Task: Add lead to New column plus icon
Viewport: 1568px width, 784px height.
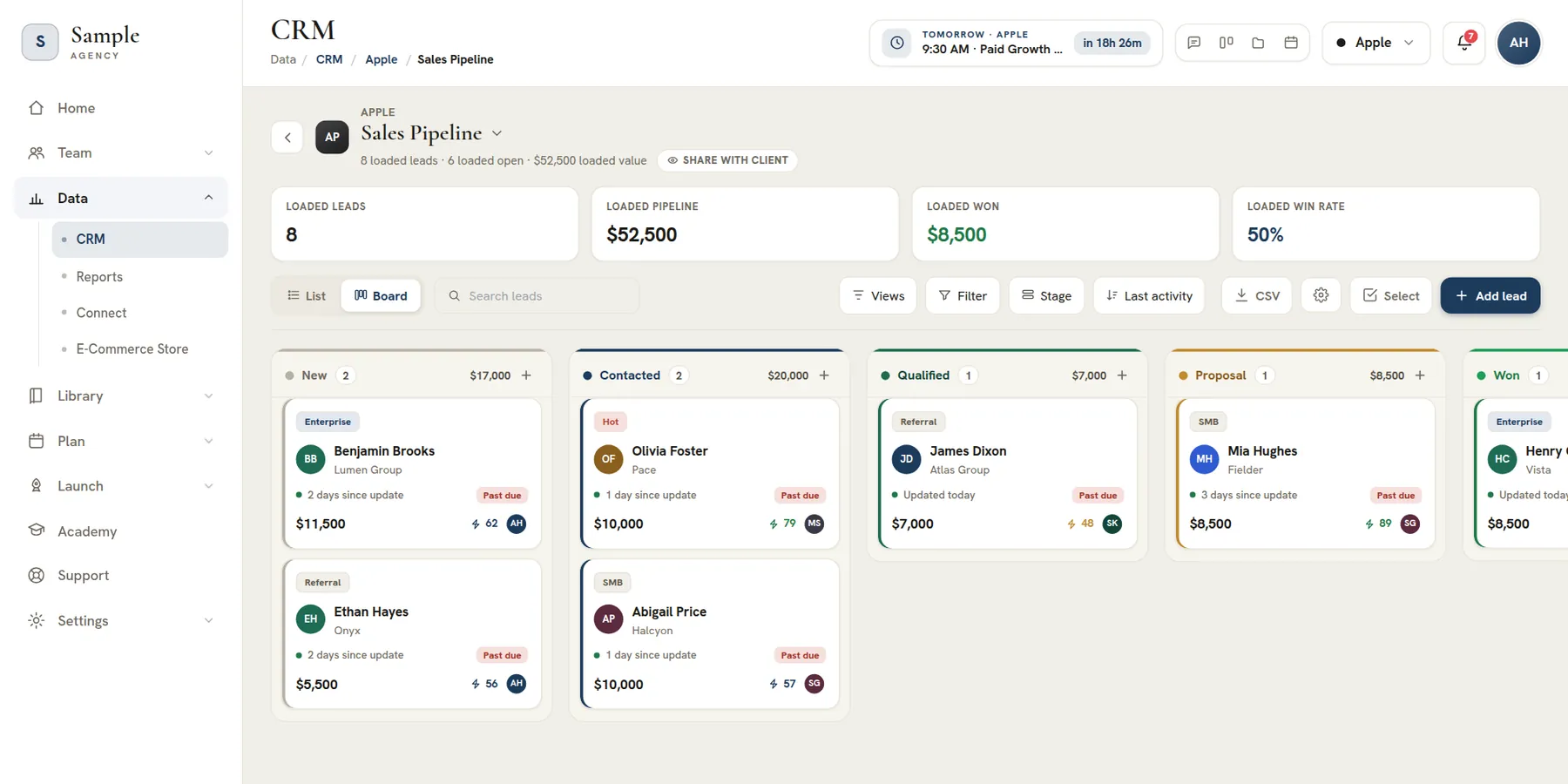Action: [x=526, y=375]
